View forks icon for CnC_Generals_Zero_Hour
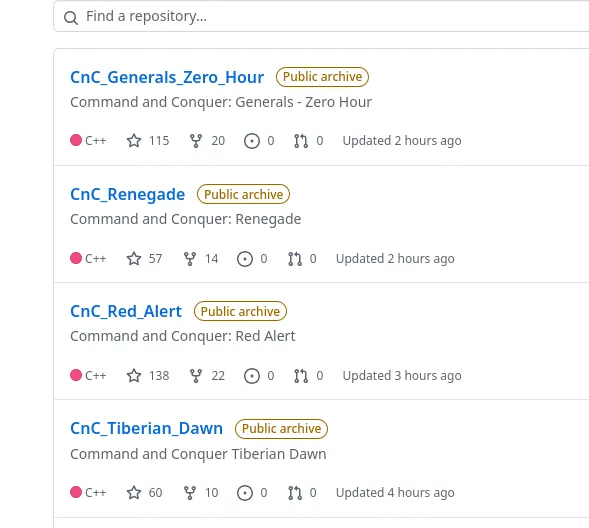 tap(196, 141)
